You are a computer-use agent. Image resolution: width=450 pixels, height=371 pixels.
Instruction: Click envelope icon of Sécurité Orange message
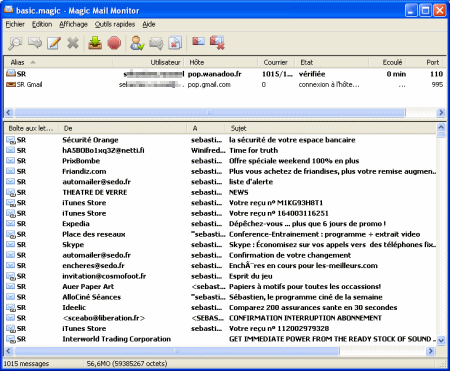coord(11,140)
